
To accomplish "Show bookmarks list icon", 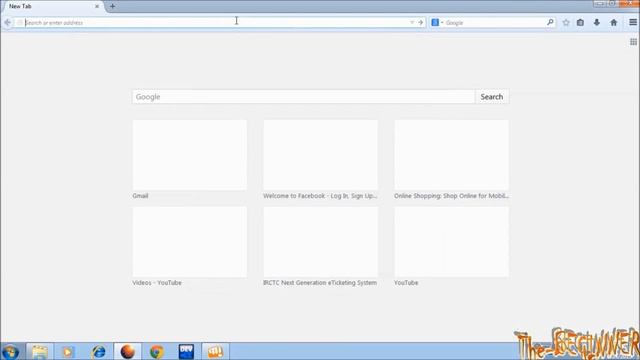I will [580, 23].
